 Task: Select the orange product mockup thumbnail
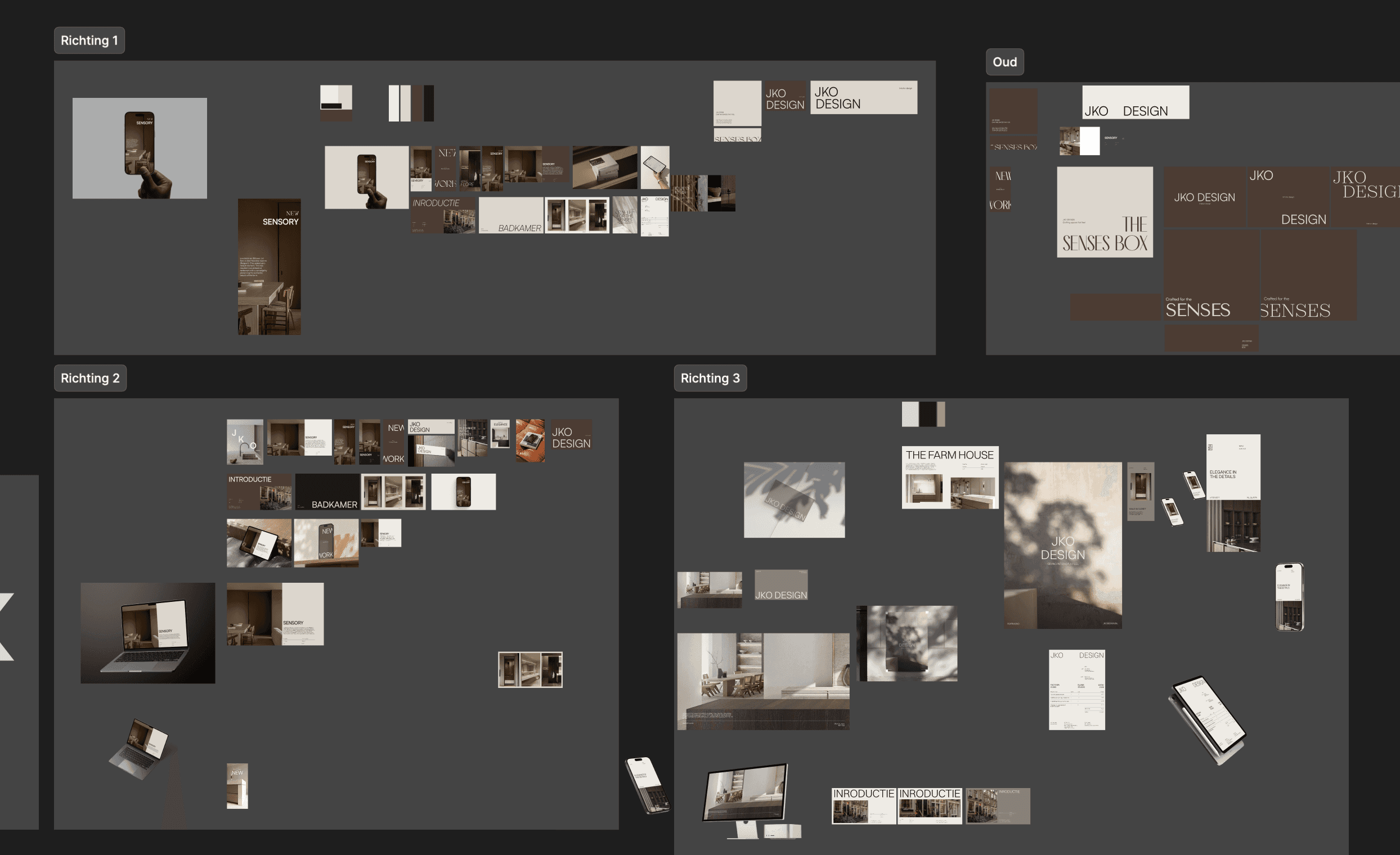(x=530, y=440)
